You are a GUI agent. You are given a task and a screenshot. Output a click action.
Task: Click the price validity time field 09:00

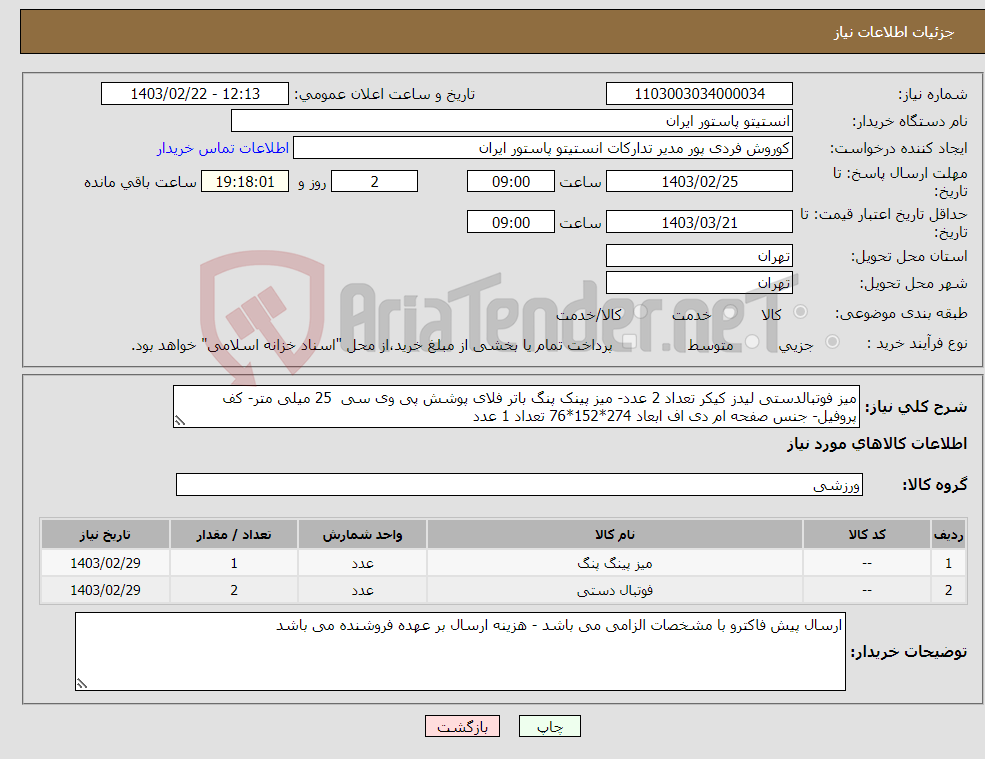coord(511,222)
